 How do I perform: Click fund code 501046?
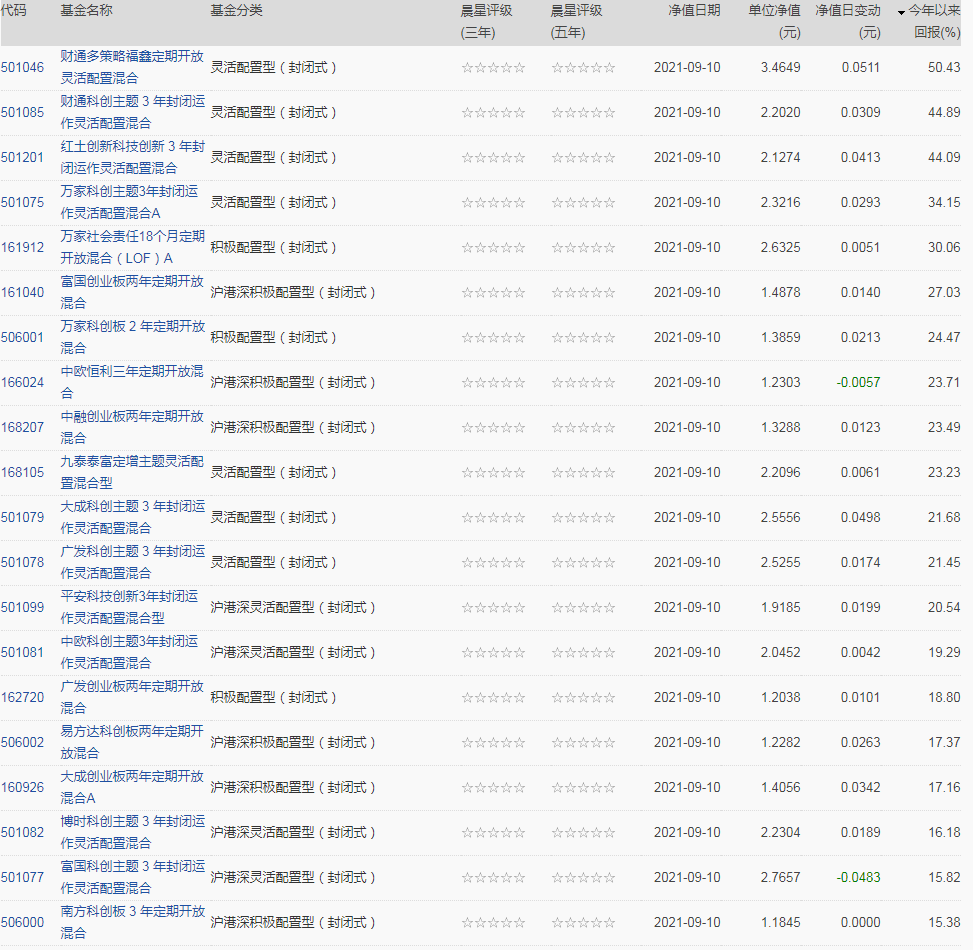[22, 67]
